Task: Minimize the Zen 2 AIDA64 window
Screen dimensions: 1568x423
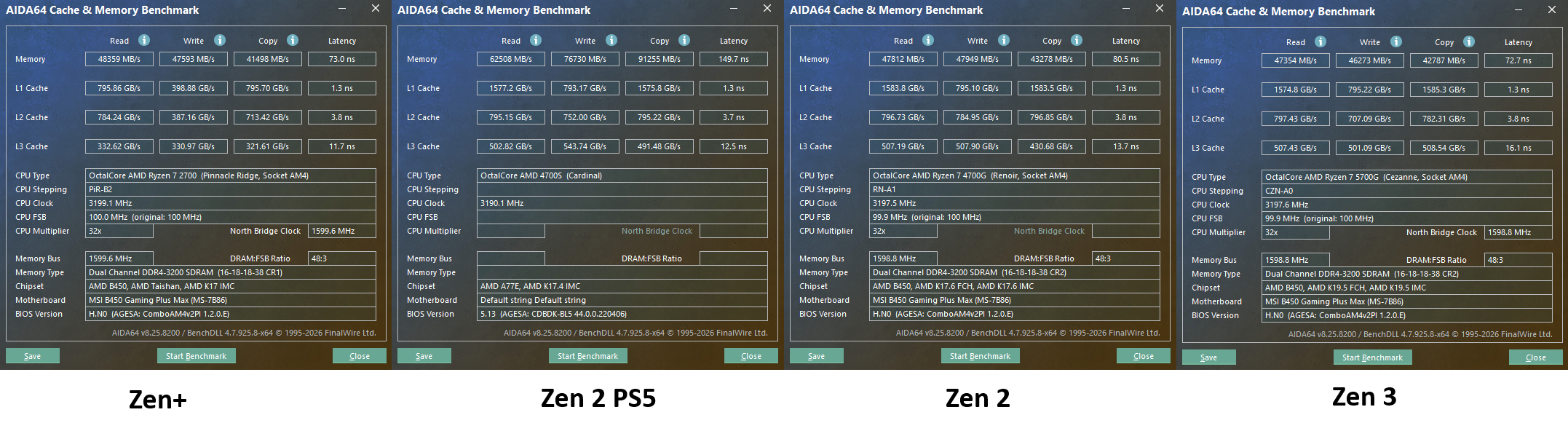Action: click(1126, 9)
